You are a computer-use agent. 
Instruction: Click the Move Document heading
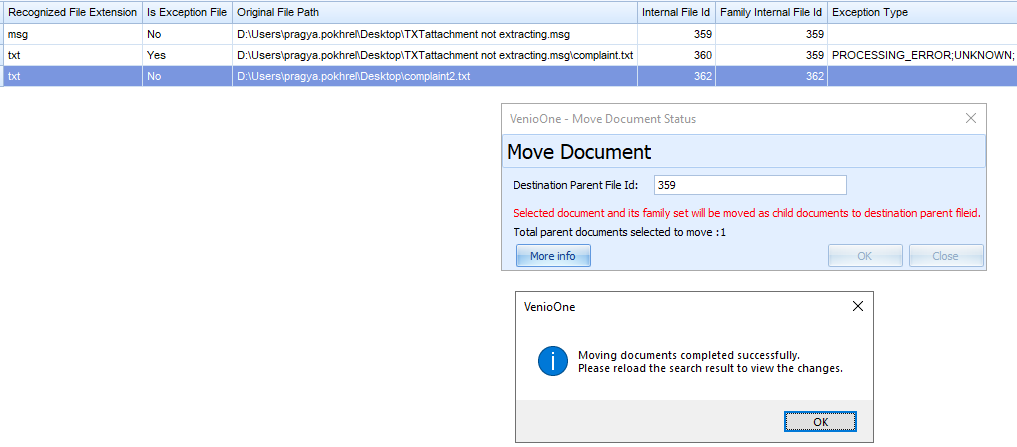pos(579,152)
